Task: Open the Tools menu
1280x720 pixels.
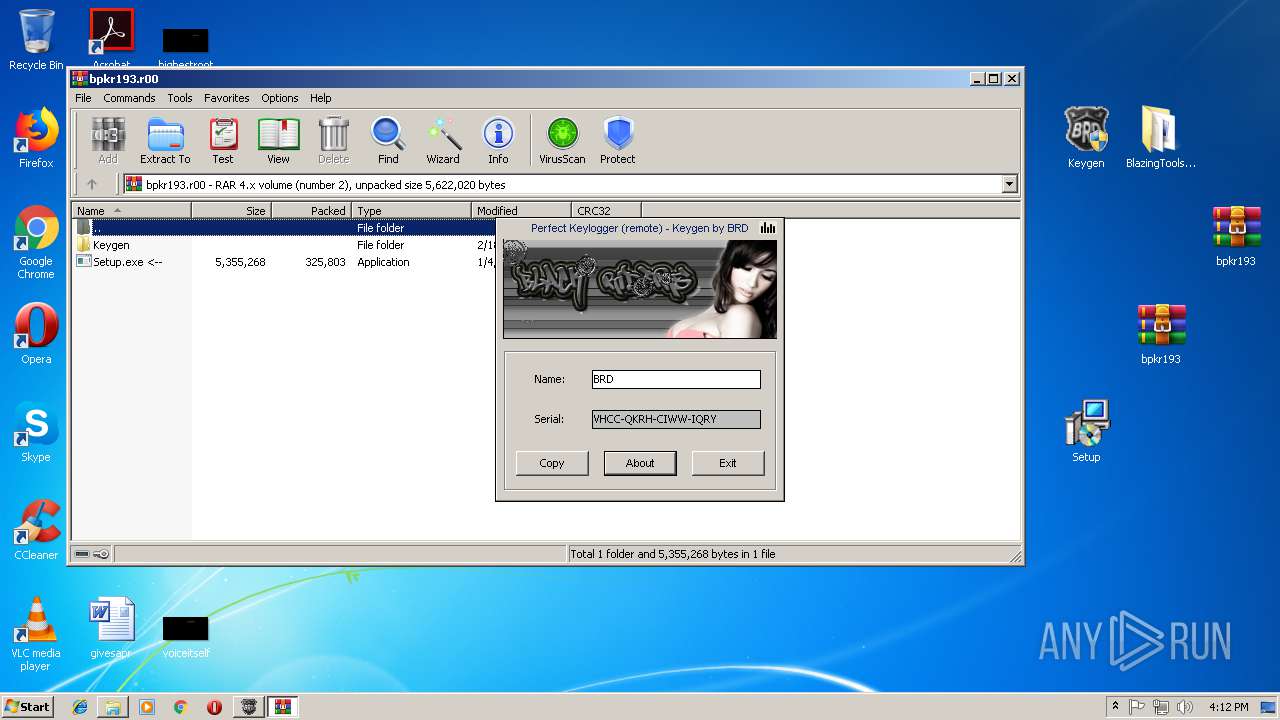Action: (180, 98)
